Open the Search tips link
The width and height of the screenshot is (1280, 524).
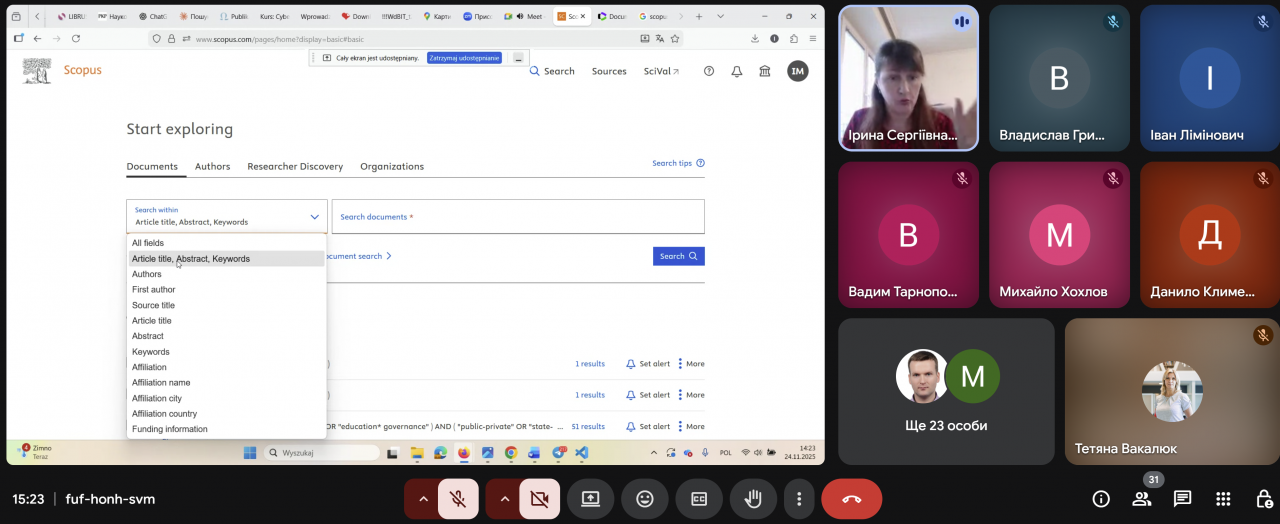pos(677,163)
